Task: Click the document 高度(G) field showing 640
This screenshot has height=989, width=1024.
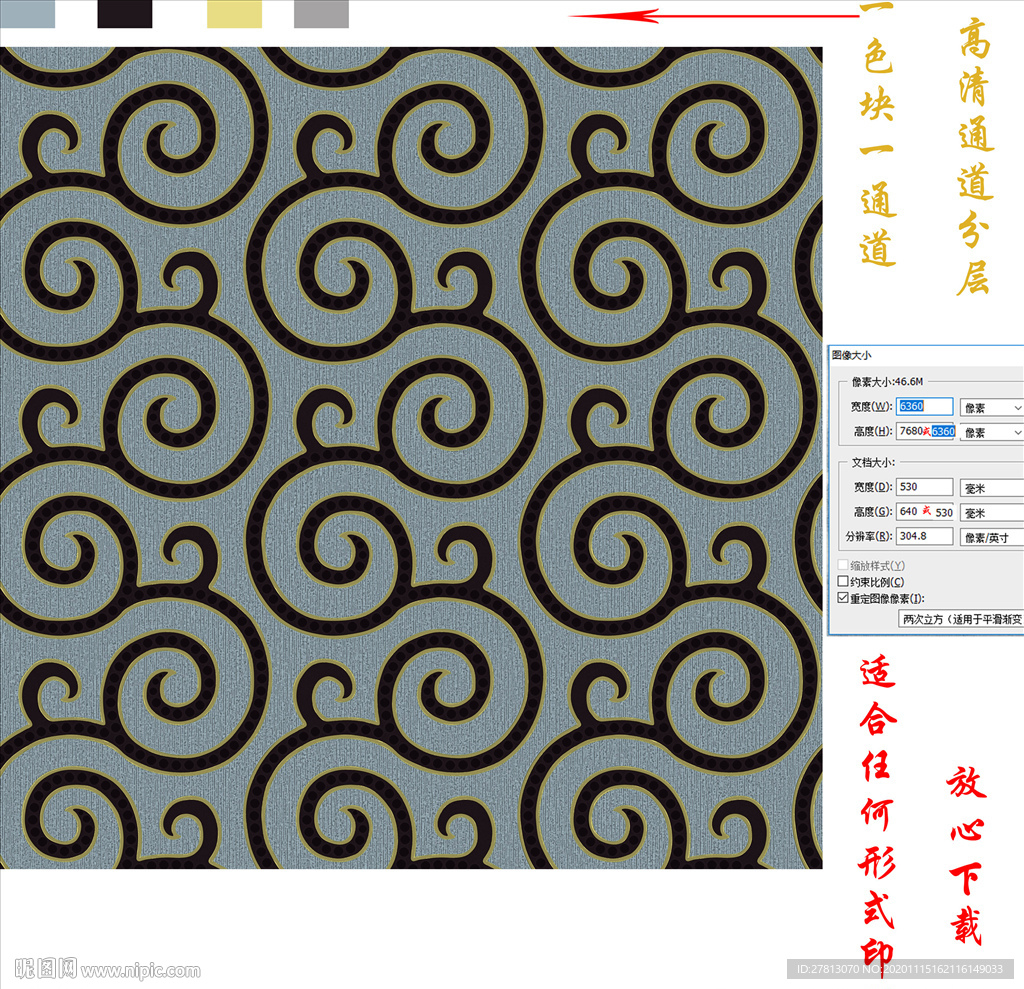Action: pos(925,511)
